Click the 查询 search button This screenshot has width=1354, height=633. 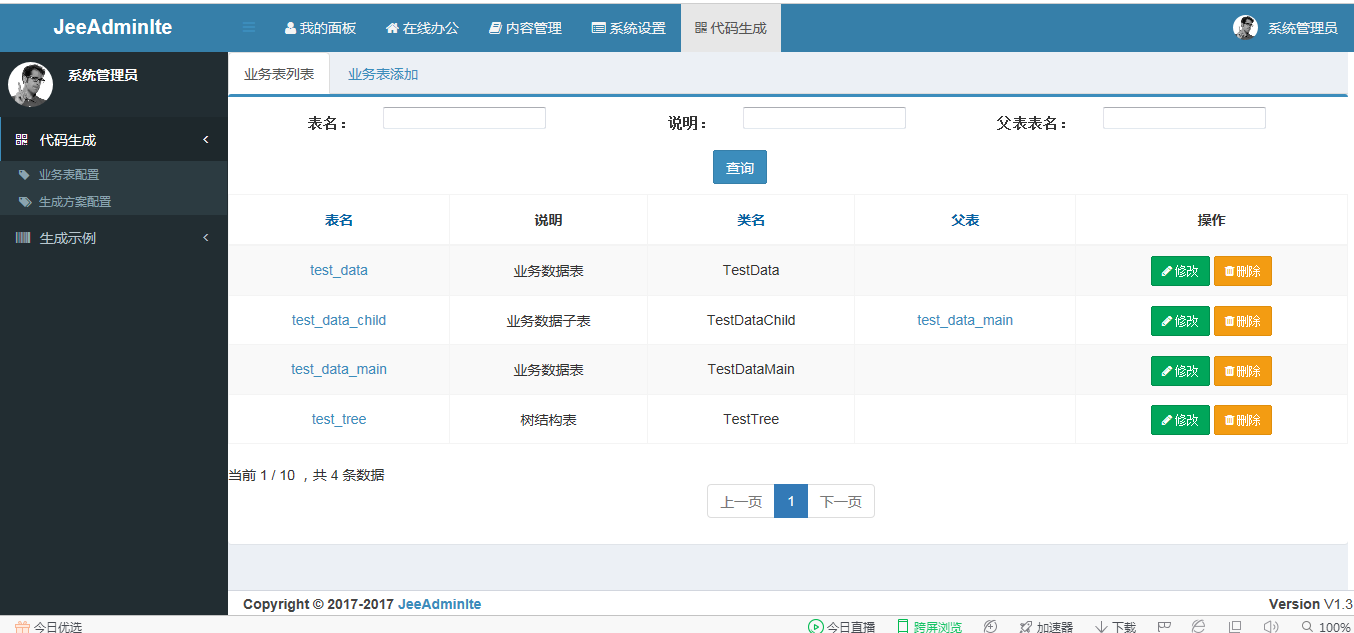coord(740,167)
